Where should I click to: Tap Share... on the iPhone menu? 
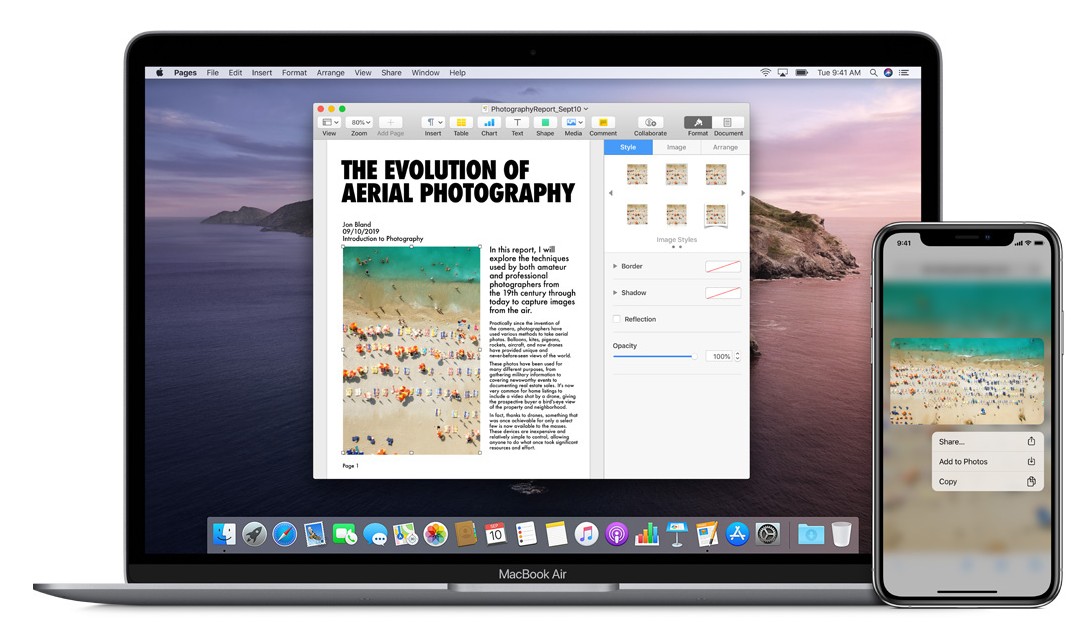coord(987,441)
